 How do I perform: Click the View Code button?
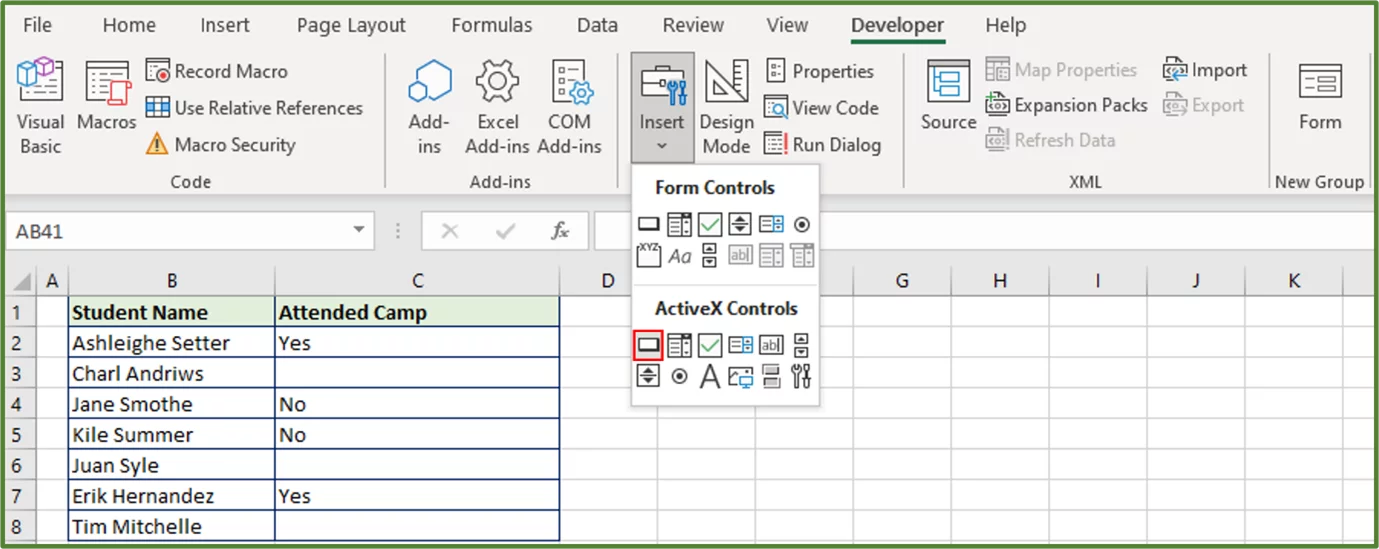pyautogui.click(x=821, y=108)
